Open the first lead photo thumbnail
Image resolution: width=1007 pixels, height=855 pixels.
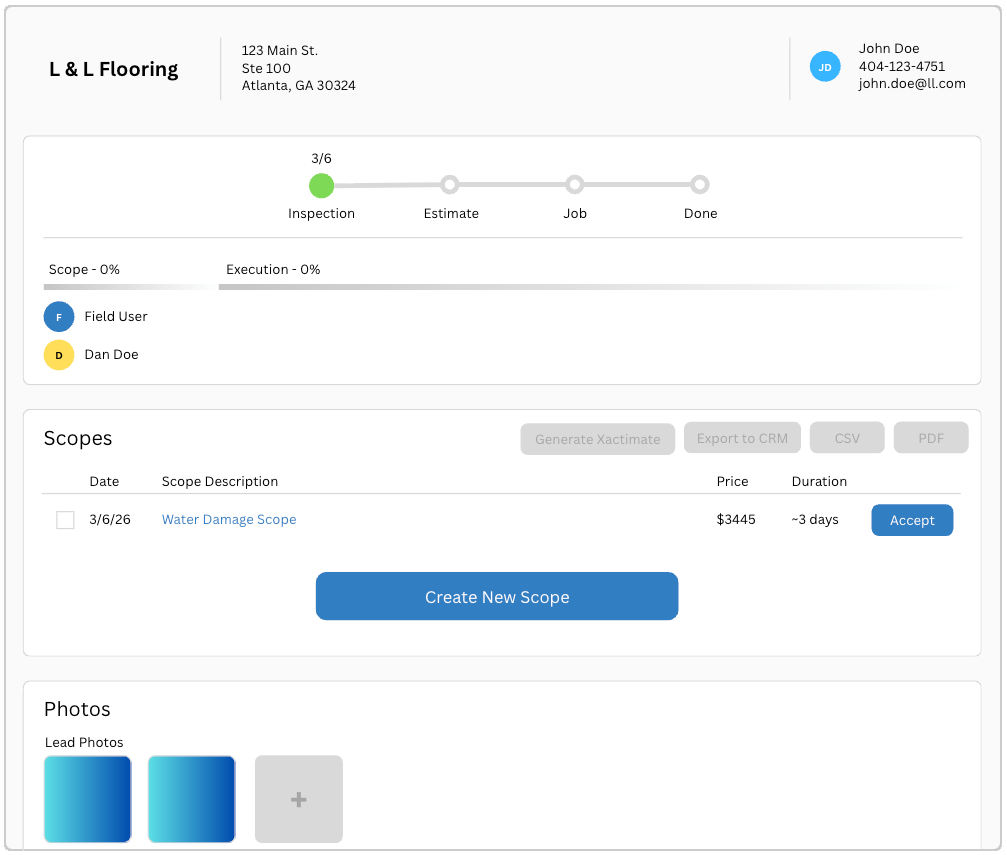tap(88, 799)
